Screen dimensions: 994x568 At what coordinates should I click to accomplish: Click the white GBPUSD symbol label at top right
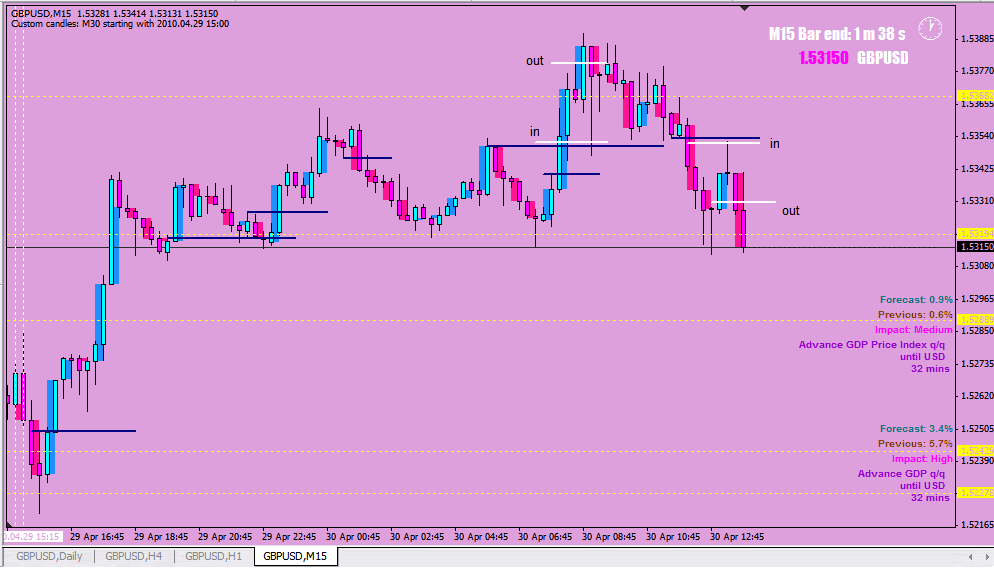pyautogui.click(x=882, y=58)
